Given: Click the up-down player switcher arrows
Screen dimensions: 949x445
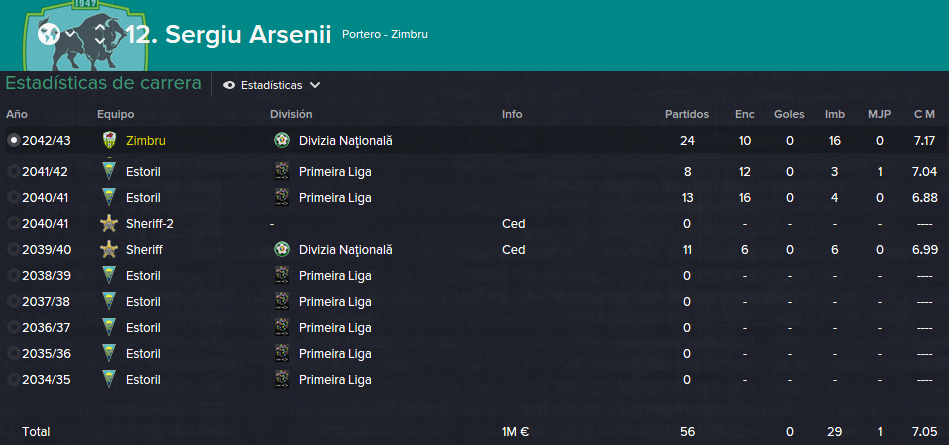Looking at the screenshot, I should pyautogui.click(x=100, y=34).
